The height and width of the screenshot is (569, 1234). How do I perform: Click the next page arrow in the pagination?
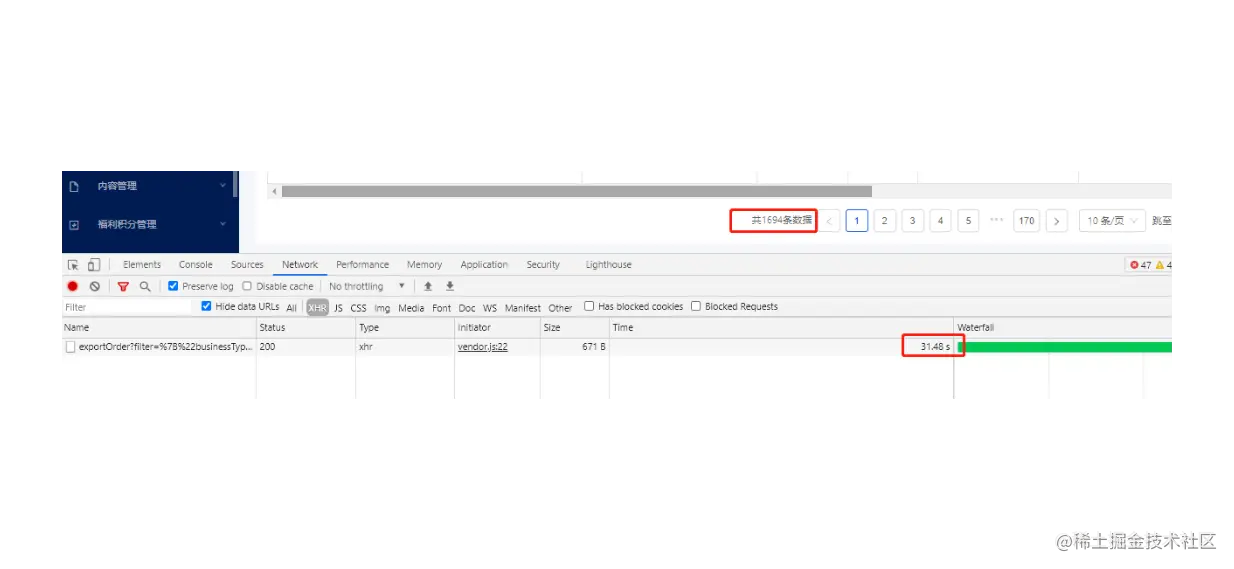click(1058, 221)
